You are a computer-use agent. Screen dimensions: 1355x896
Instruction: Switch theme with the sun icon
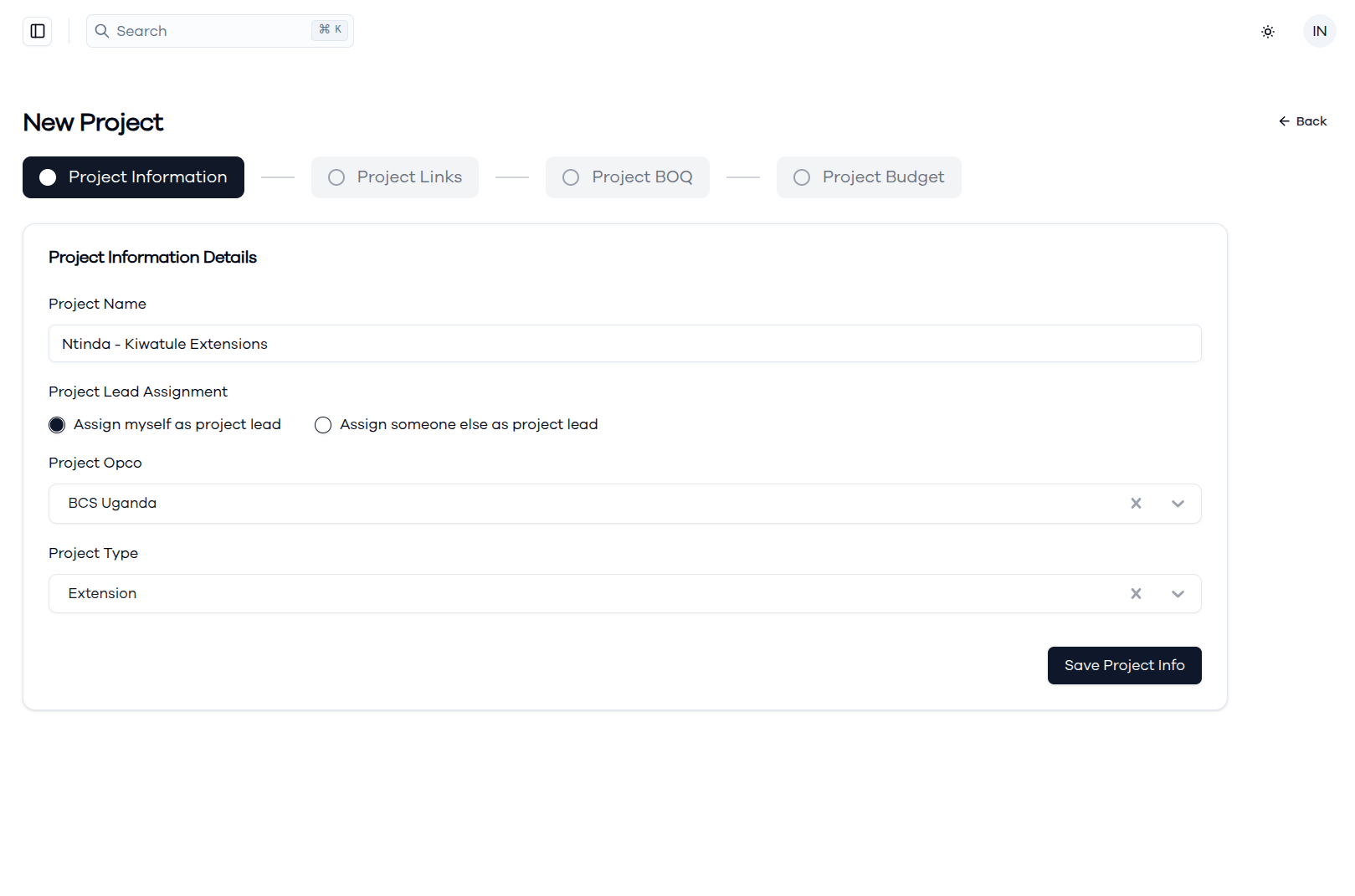(1268, 32)
